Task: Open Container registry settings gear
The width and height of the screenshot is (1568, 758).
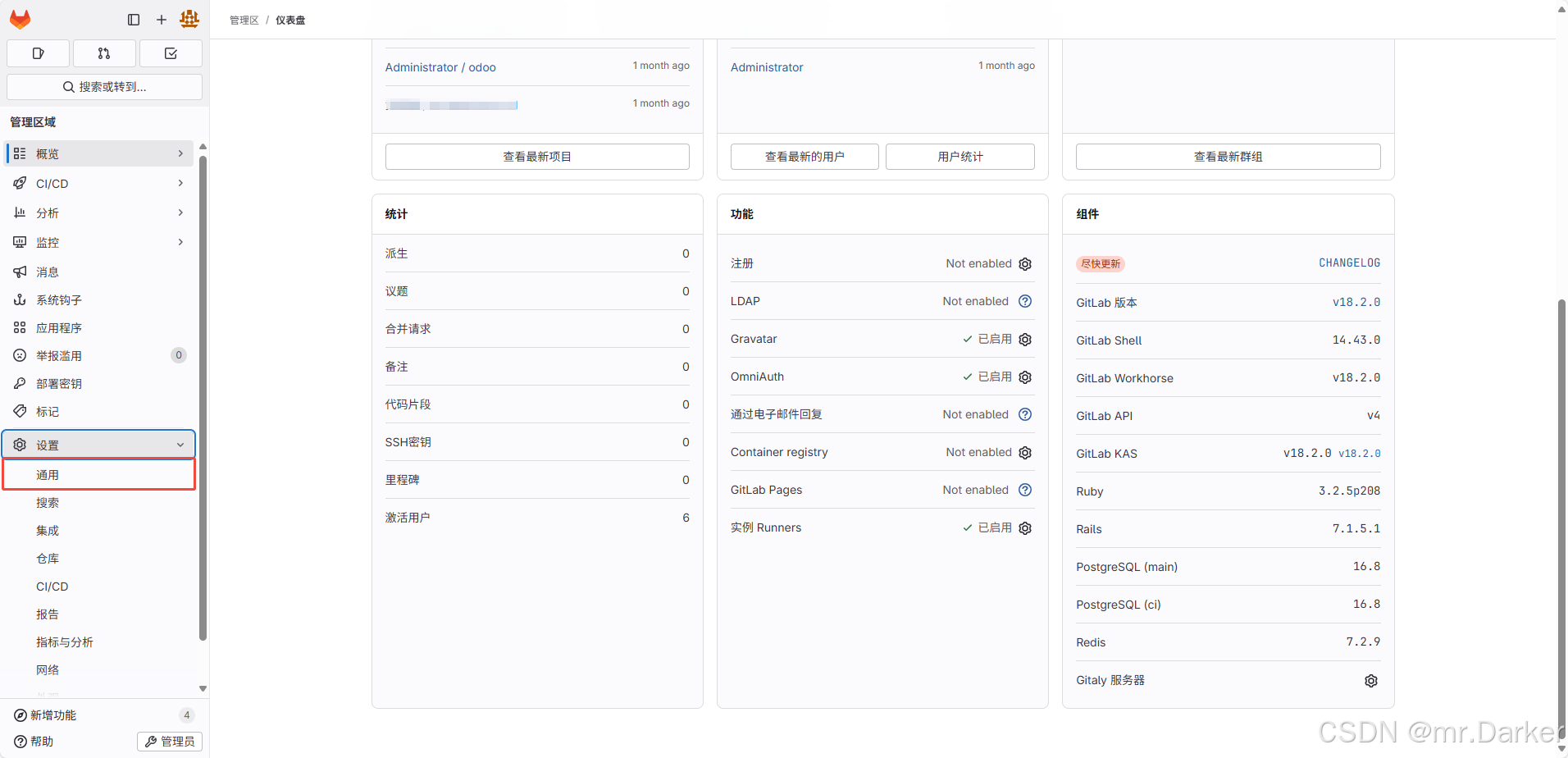Action: (x=1025, y=453)
